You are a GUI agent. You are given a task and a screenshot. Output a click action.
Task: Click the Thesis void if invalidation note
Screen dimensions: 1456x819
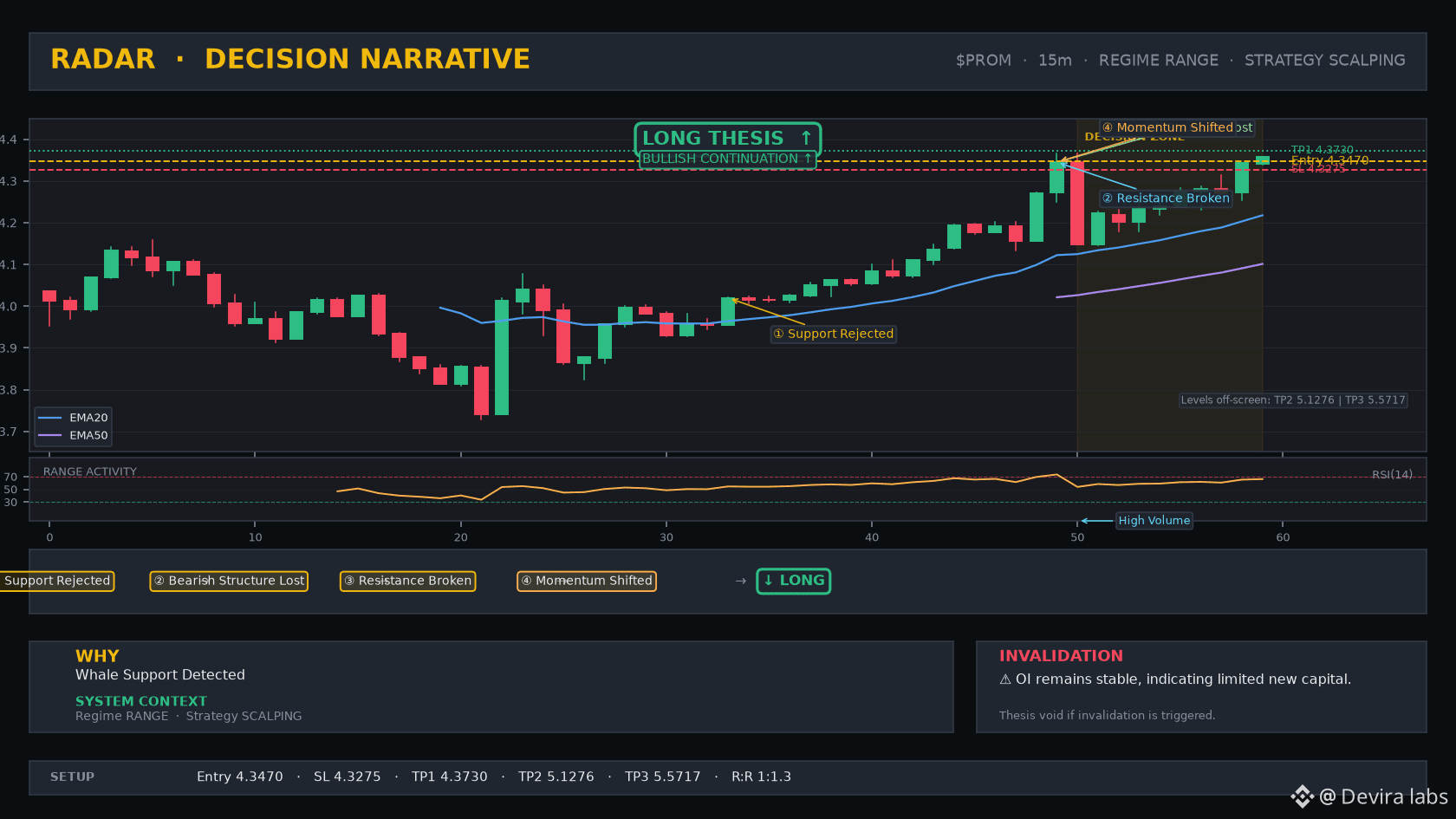[x=1107, y=715]
